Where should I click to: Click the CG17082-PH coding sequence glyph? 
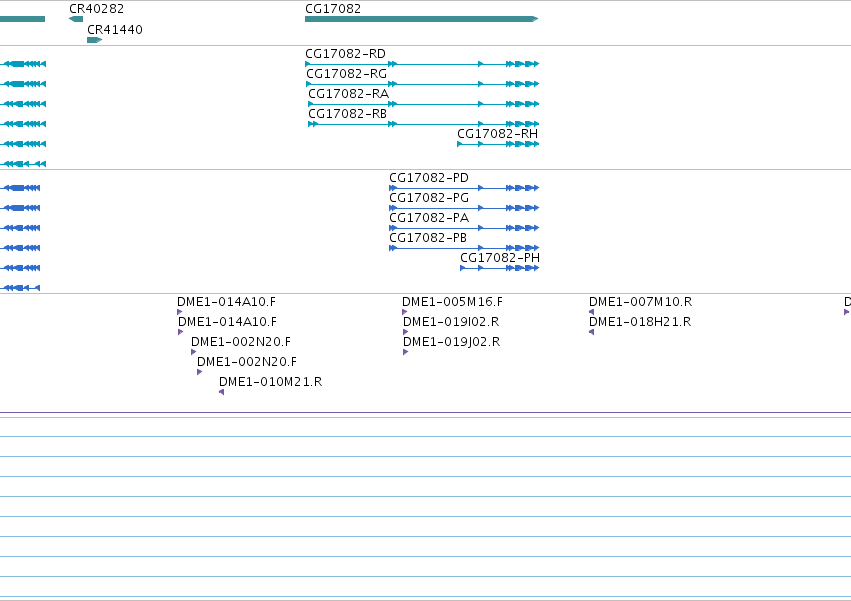click(x=499, y=268)
